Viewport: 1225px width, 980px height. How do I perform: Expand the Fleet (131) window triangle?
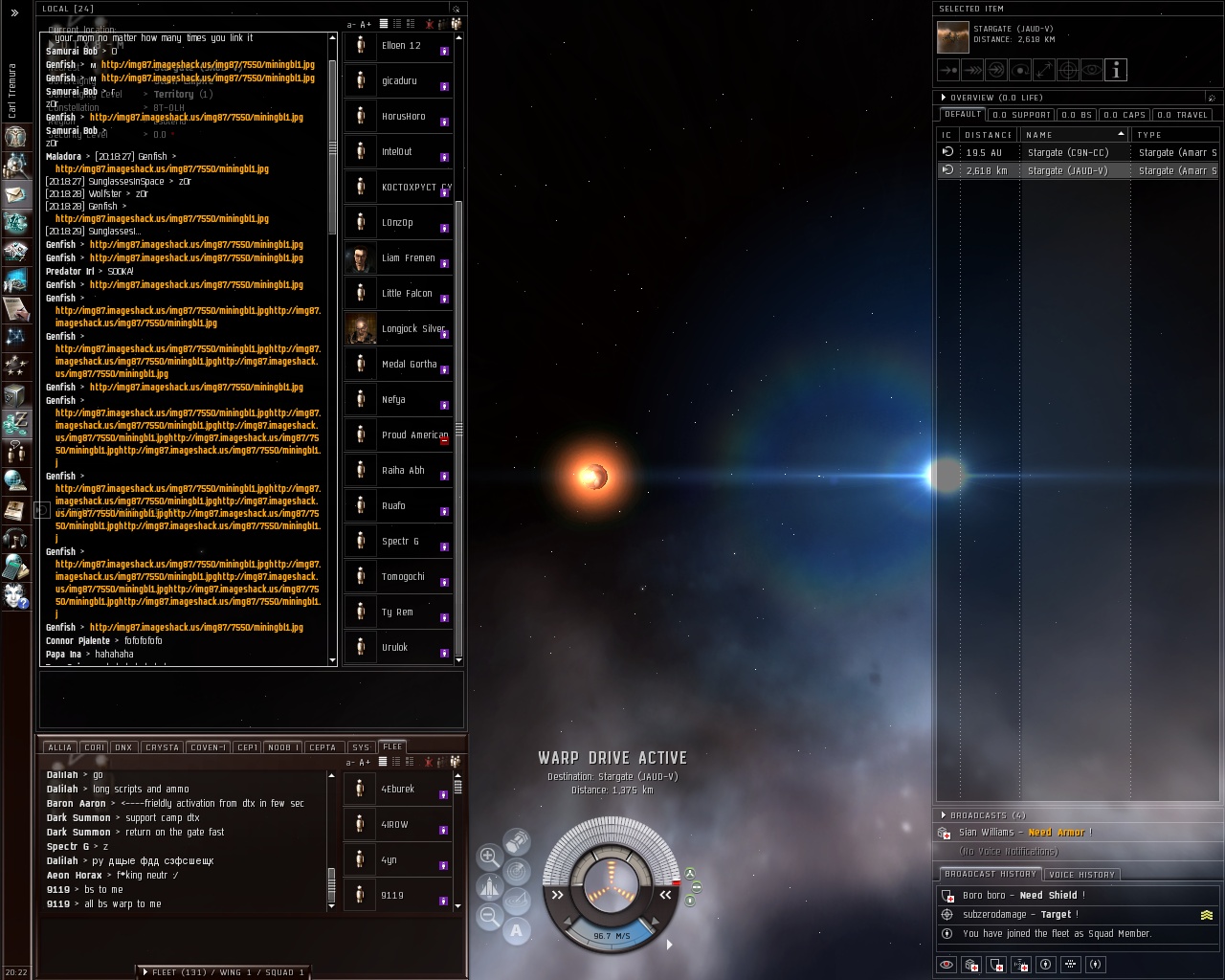[145, 972]
